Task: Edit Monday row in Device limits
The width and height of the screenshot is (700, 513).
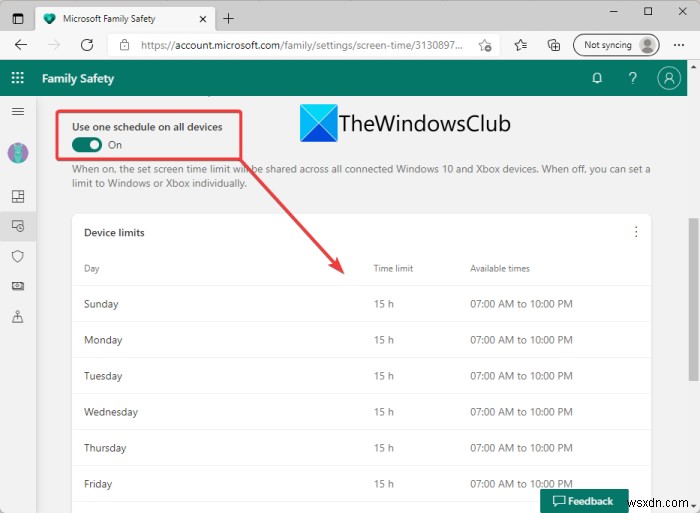Action: click(x=361, y=340)
